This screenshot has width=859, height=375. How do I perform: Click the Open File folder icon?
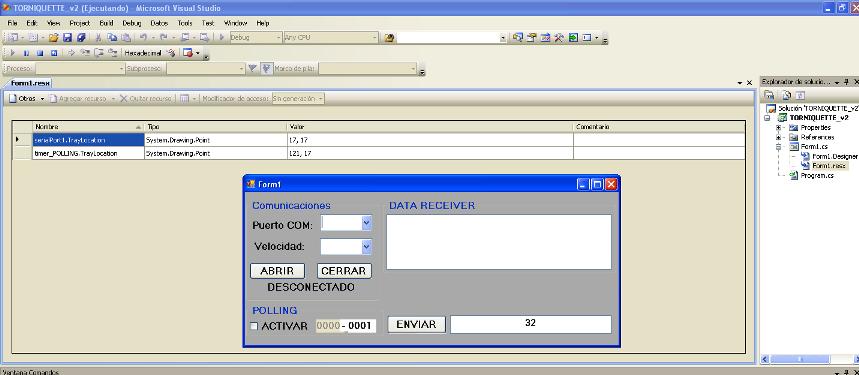coord(53,38)
